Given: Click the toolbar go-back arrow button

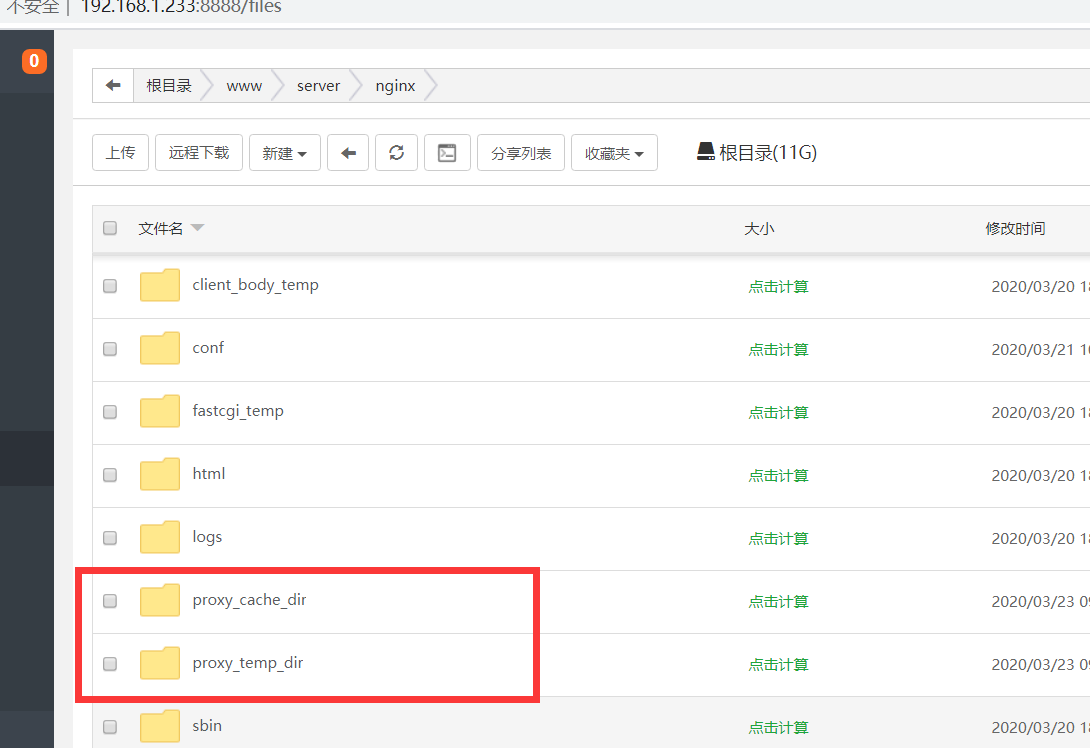Looking at the screenshot, I should click(348, 153).
